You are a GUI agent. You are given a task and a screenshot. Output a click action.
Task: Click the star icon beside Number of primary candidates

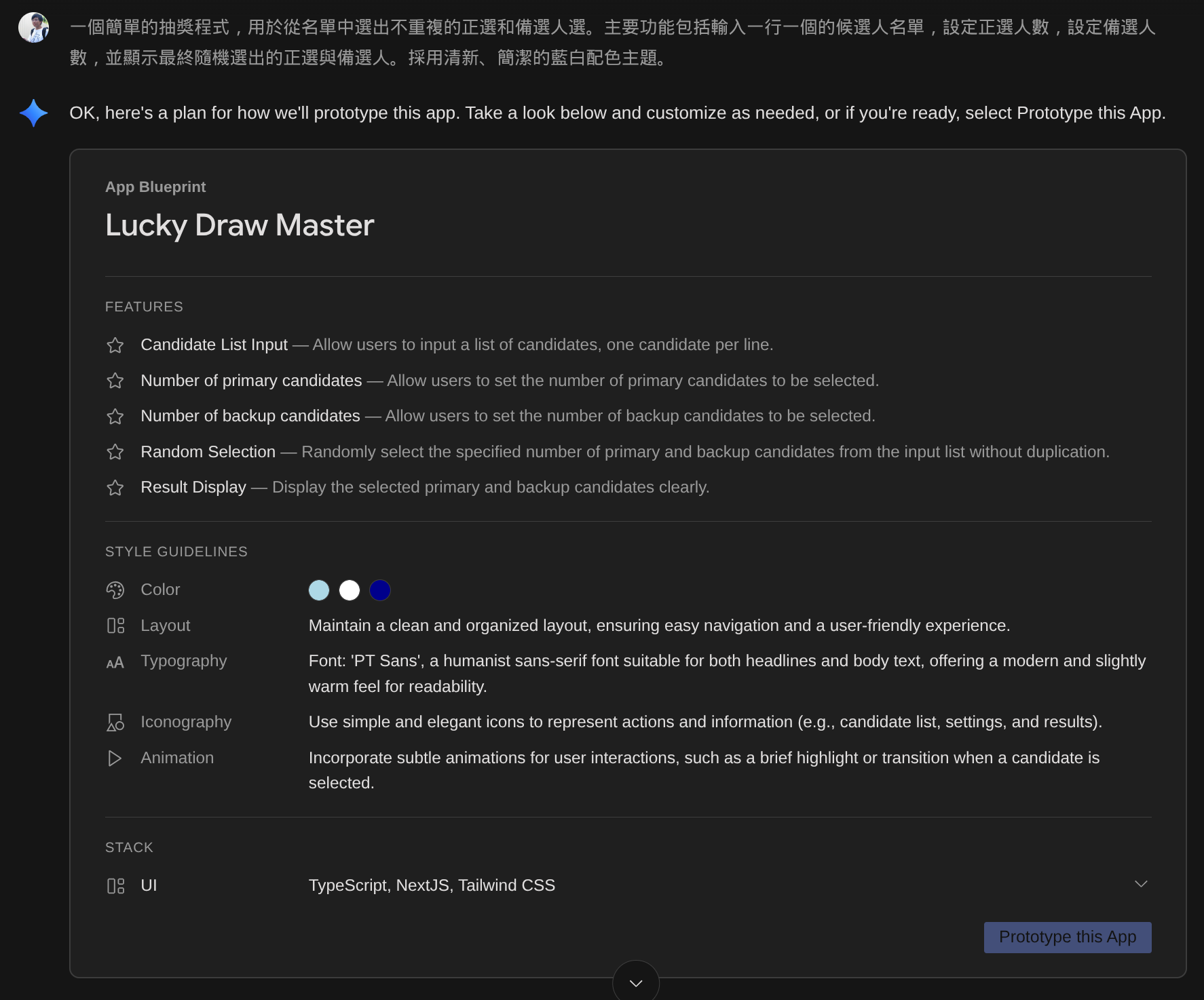click(115, 381)
